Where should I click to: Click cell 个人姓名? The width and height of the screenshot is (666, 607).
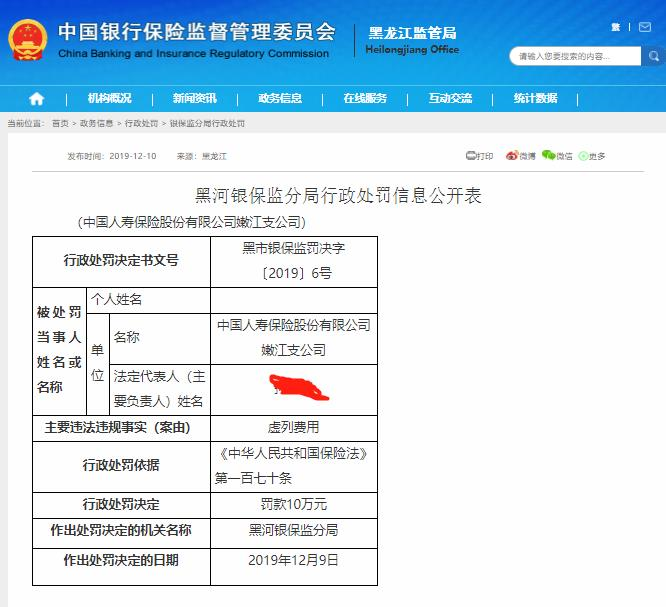coord(148,300)
